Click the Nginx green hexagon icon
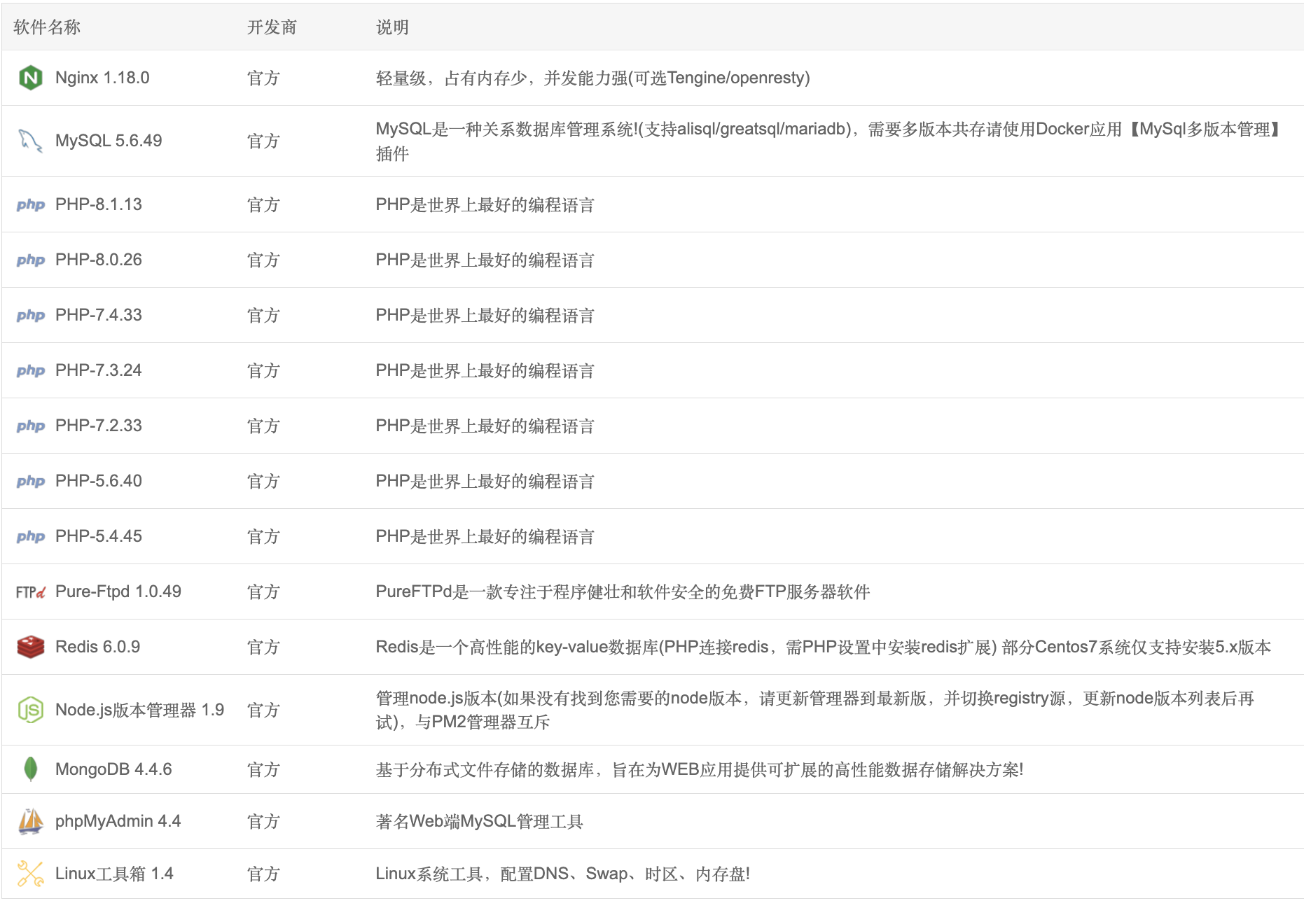 tap(30, 78)
